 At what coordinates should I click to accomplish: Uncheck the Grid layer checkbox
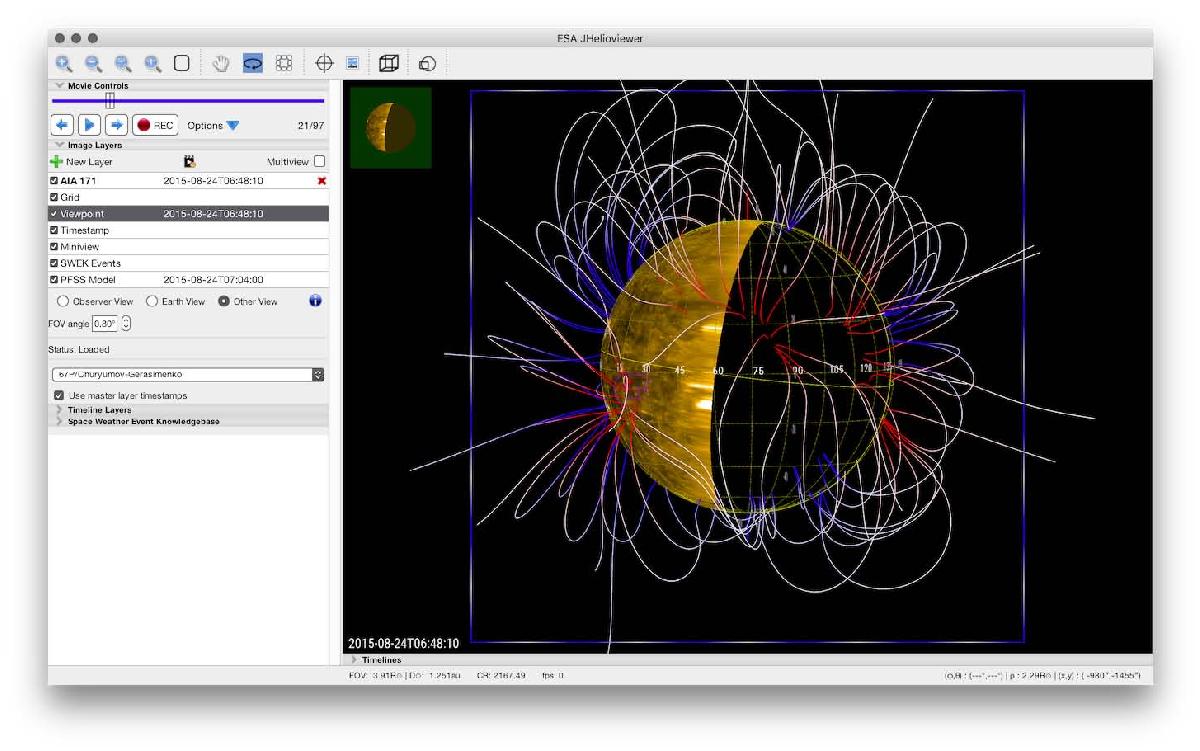point(55,198)
